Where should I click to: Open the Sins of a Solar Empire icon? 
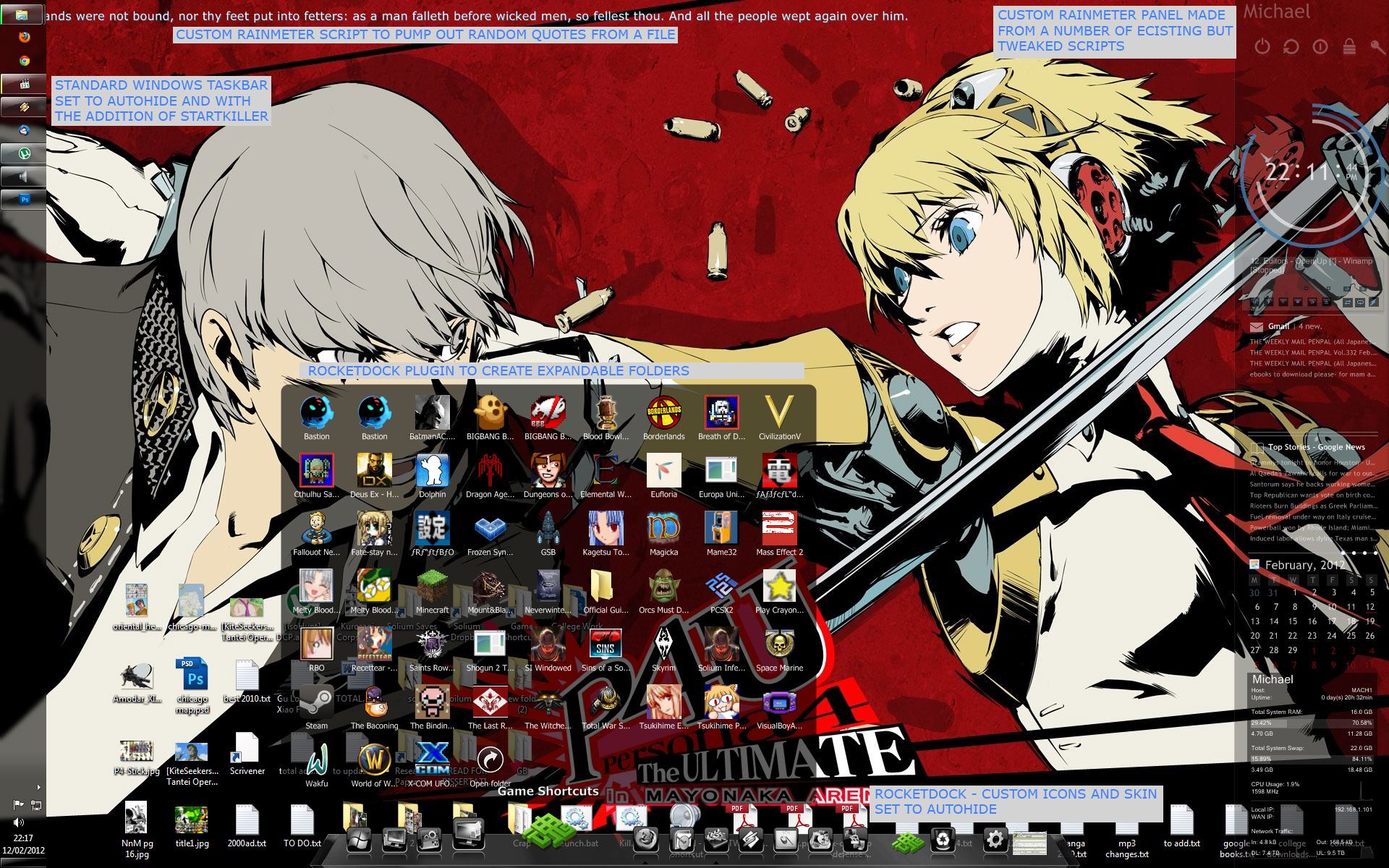[x=606, y=650]
